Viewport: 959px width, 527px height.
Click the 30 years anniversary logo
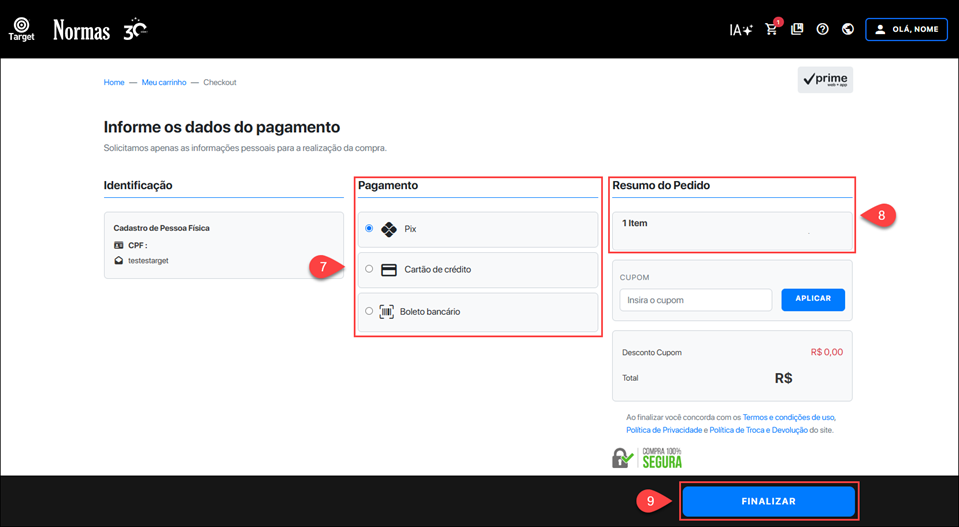(x=135, y=29)
